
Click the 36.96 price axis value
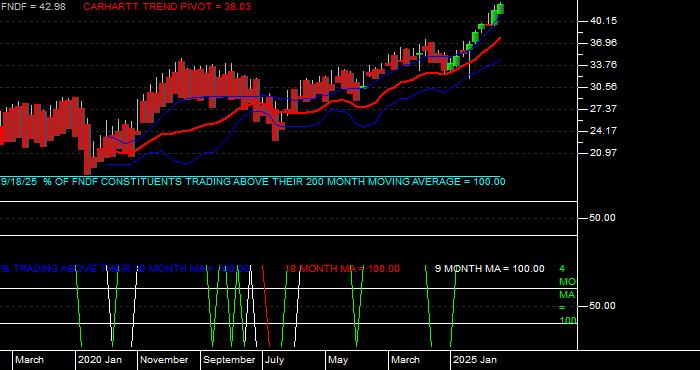(604, 43)
